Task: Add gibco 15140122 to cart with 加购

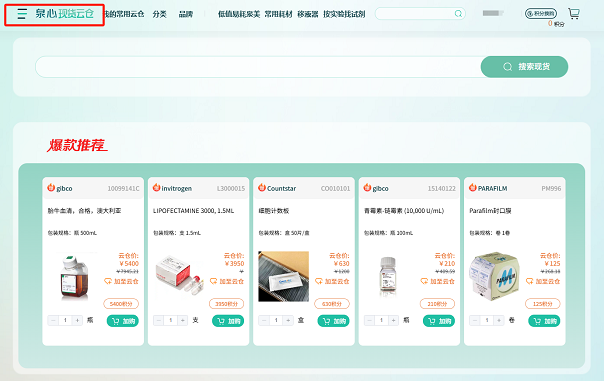Action: (439, 321)
